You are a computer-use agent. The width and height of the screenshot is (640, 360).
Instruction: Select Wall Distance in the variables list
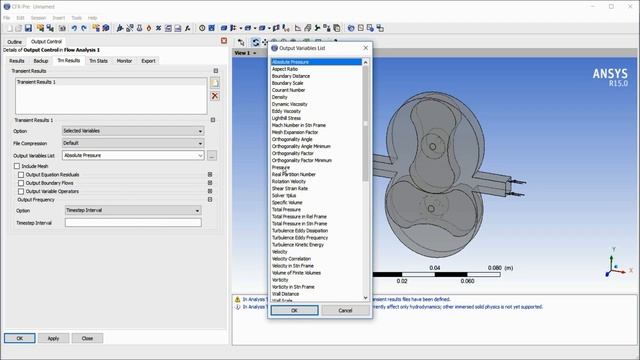285,294
